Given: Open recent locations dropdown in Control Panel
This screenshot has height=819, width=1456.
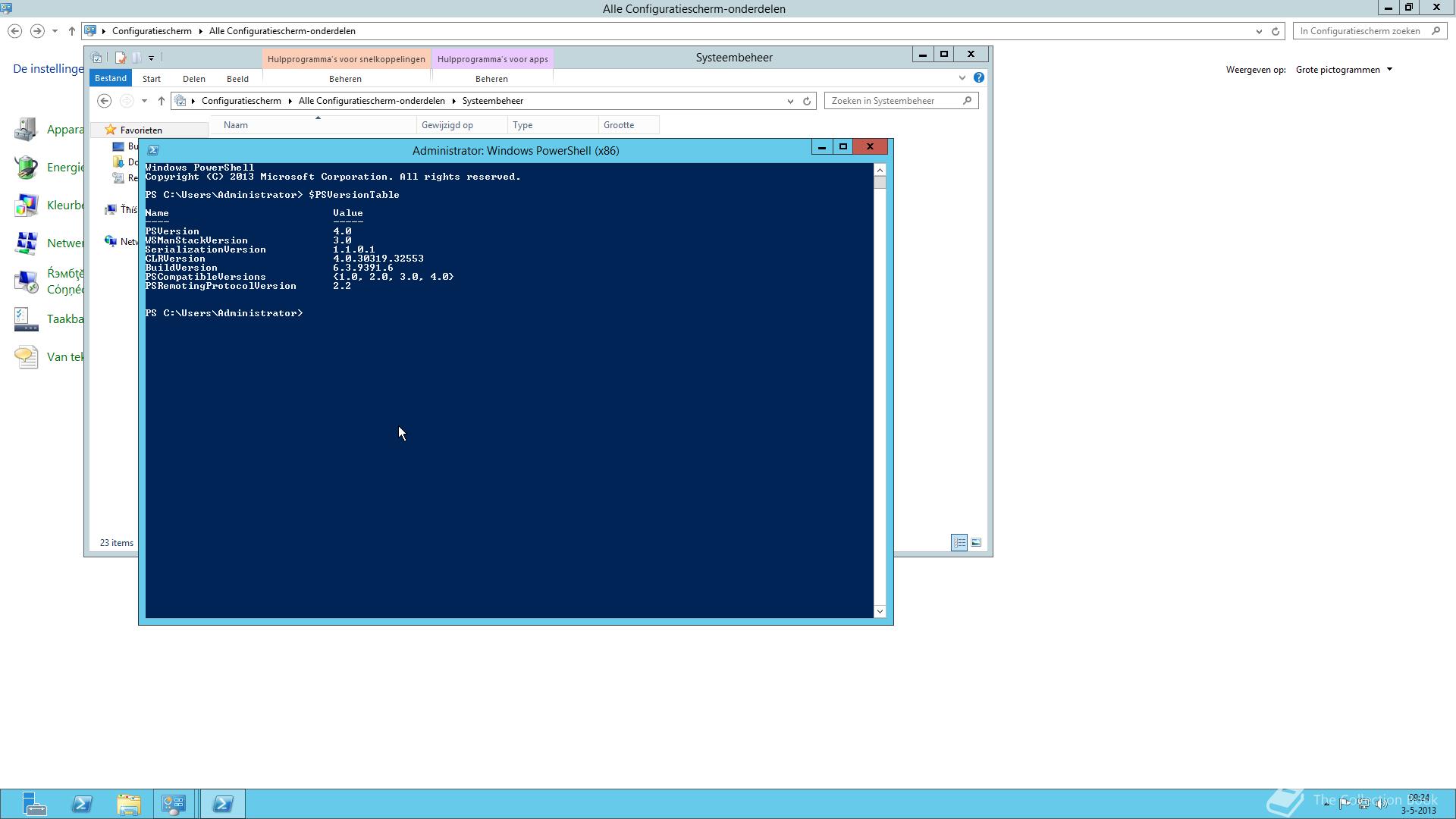Looking at the screenshot, I should pyautogui.click(x=55, y=31).
